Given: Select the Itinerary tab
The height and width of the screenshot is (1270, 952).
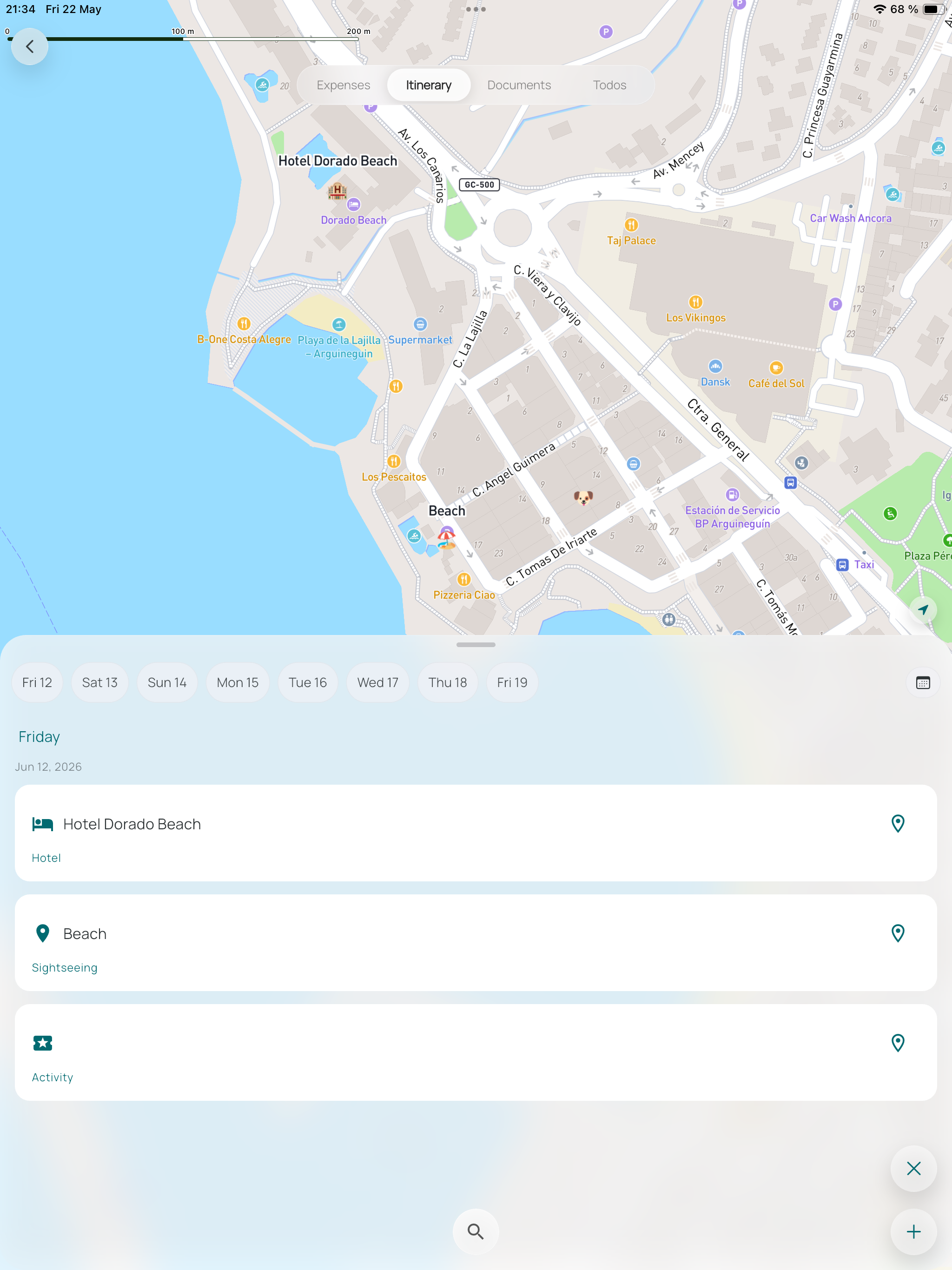Looking at the screenshot, I should tap(429, 85).
